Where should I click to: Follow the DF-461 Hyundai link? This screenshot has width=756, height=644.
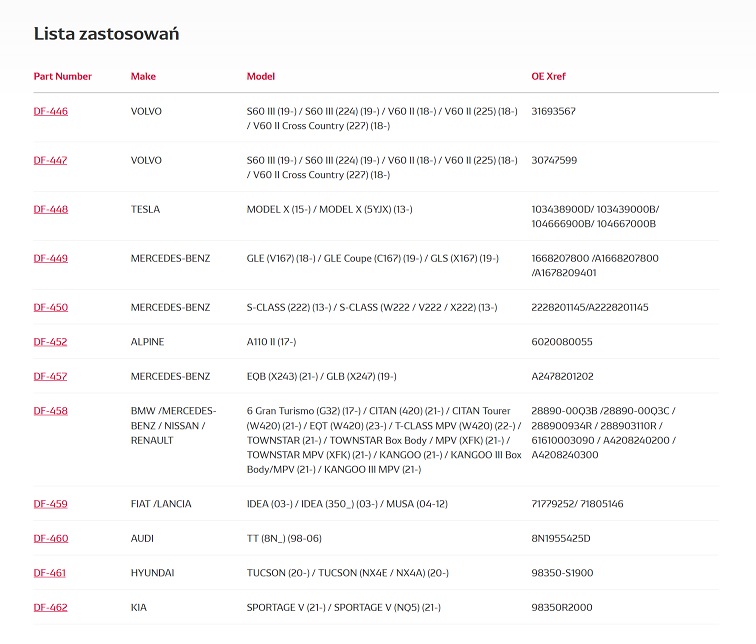51,573
